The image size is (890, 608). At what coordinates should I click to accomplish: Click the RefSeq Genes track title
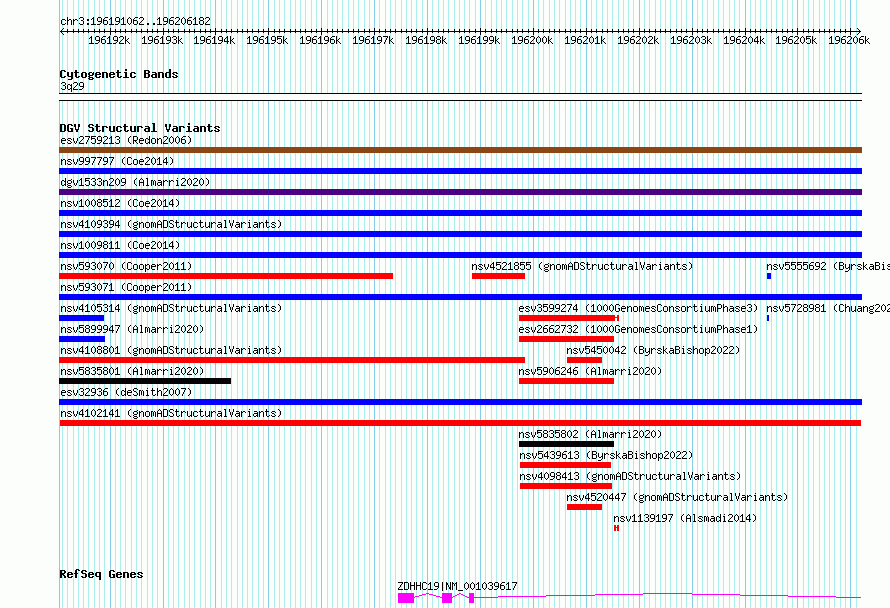click(101, 574)
